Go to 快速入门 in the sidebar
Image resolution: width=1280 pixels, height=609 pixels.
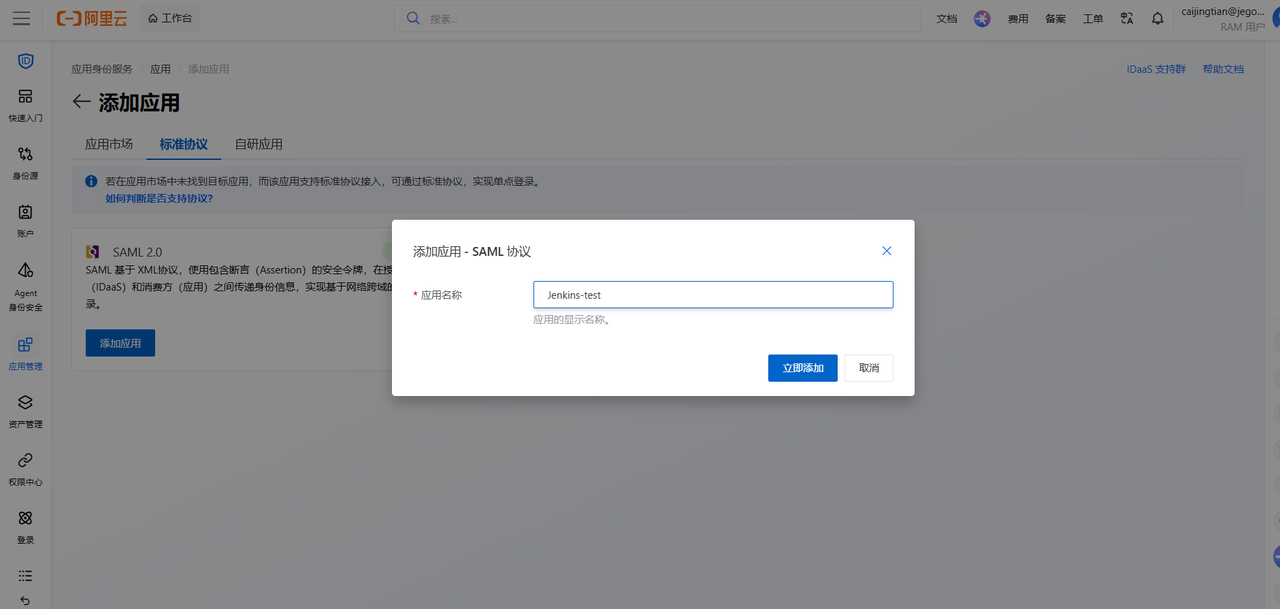(x=26, y=105)
